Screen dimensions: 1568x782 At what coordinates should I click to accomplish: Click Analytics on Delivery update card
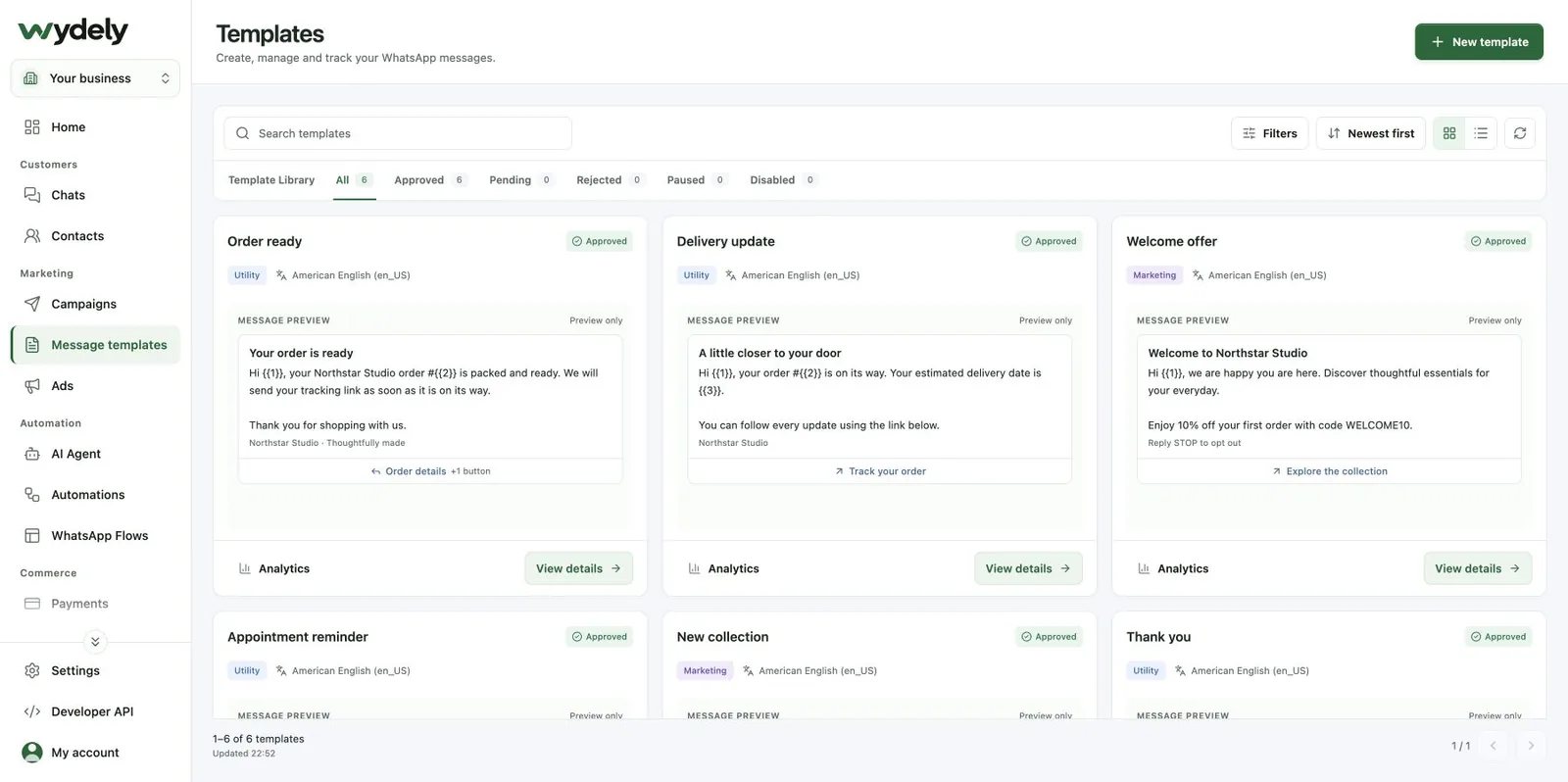coord(723,568)
